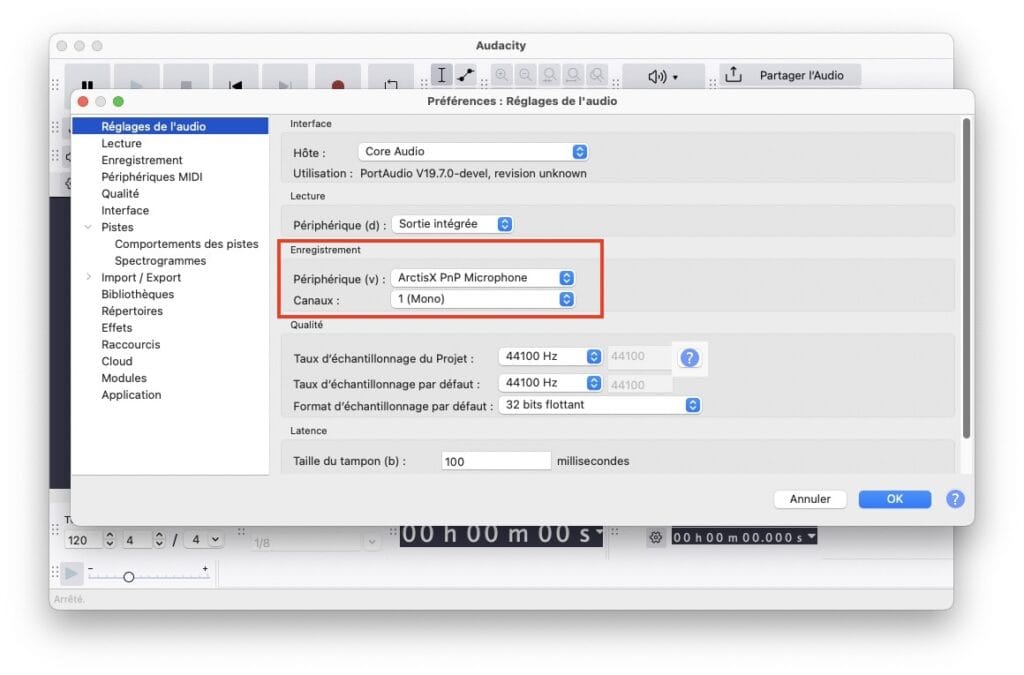Open default sample rate 44100 Hz dropdown

(550, 383)
